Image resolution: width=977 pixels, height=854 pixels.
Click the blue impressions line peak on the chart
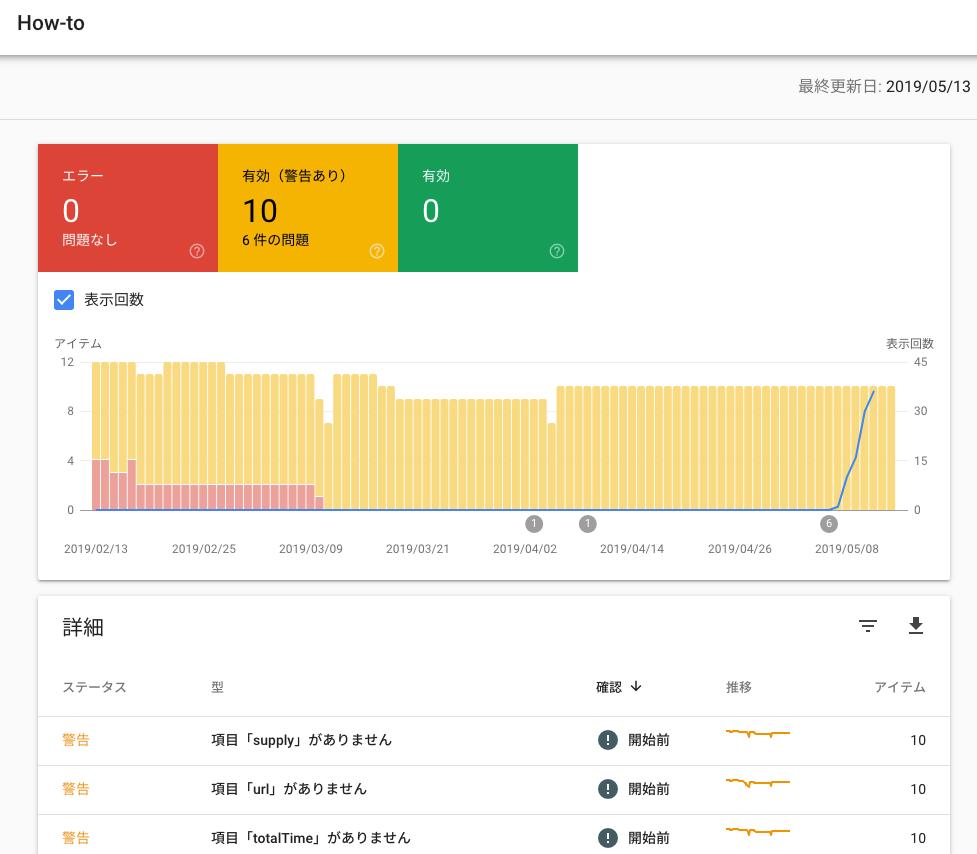874,392
